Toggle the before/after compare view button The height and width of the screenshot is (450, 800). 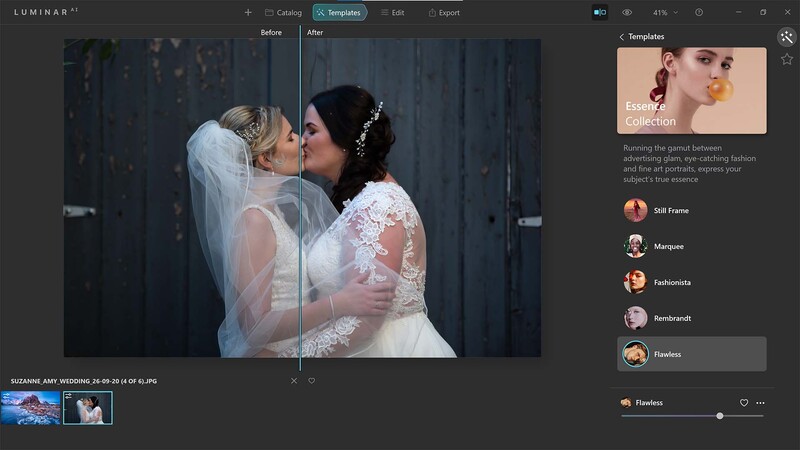click(599, 12)
